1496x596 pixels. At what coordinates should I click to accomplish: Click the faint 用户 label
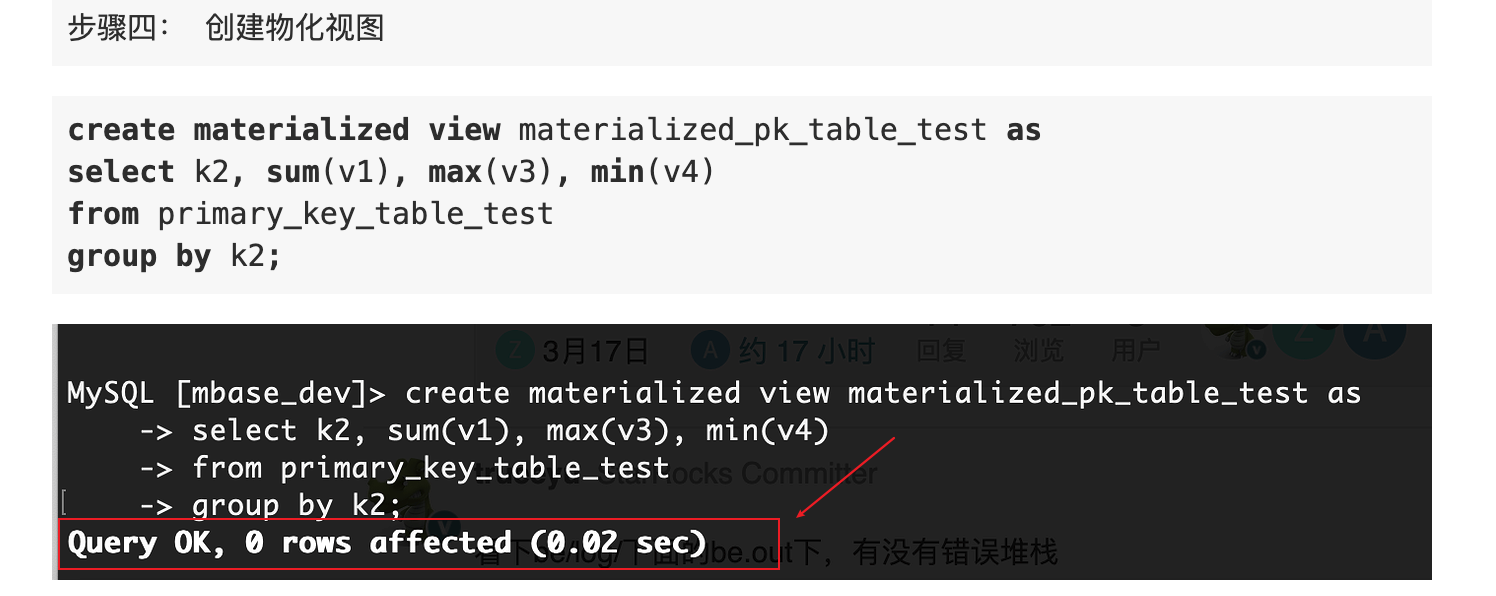(1136, 350)
